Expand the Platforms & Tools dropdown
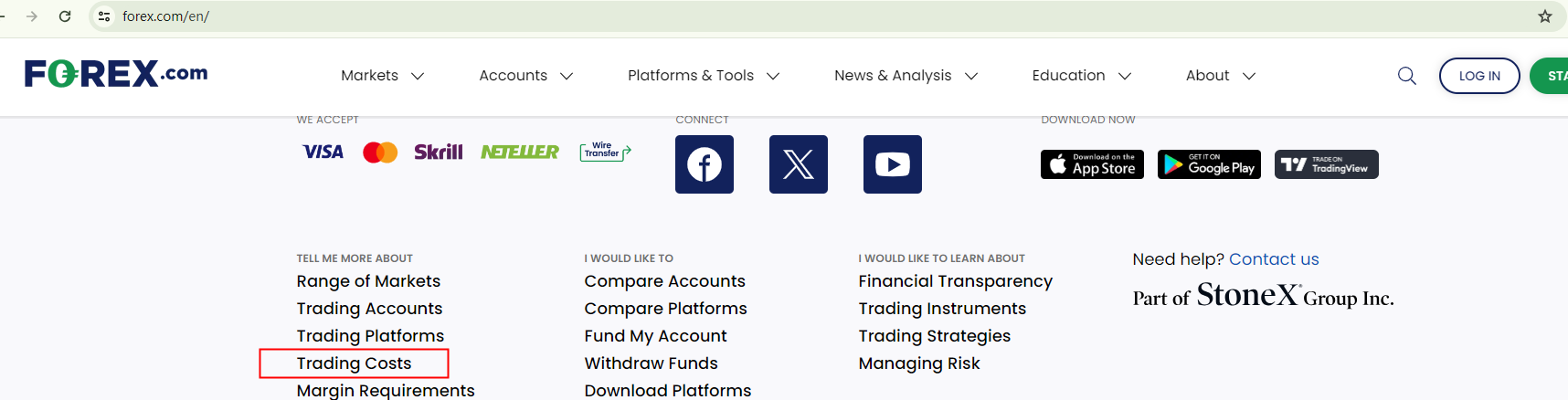 (703, 76)
